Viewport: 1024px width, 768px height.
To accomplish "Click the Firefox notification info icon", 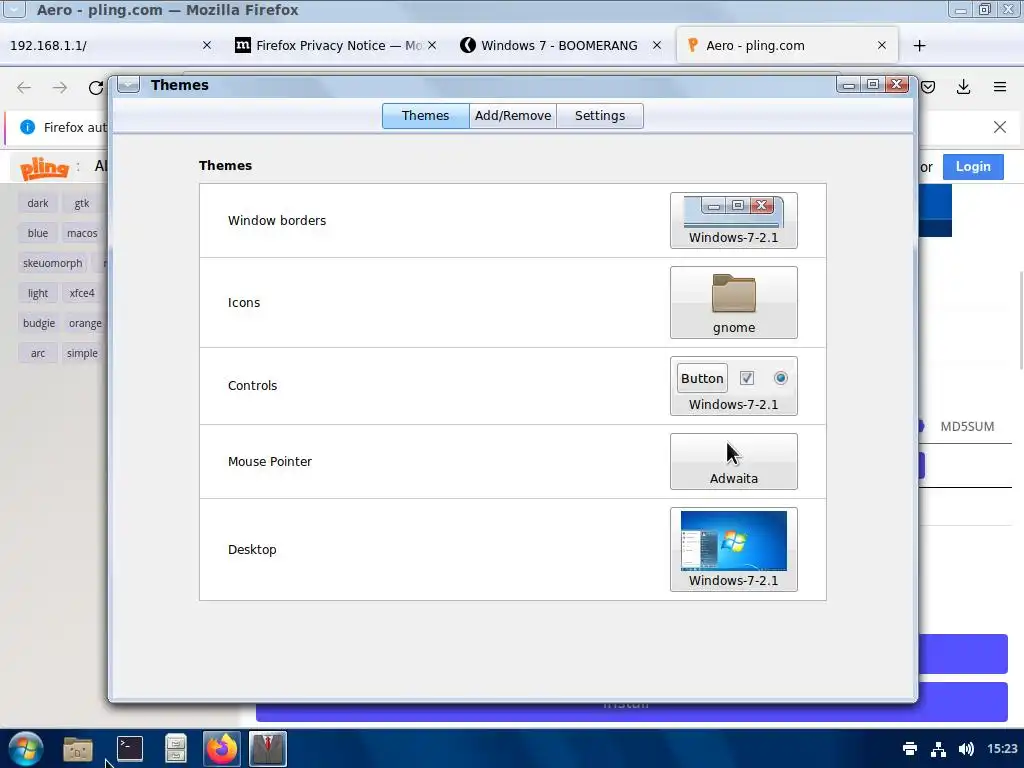I will [x=27, y=127].
